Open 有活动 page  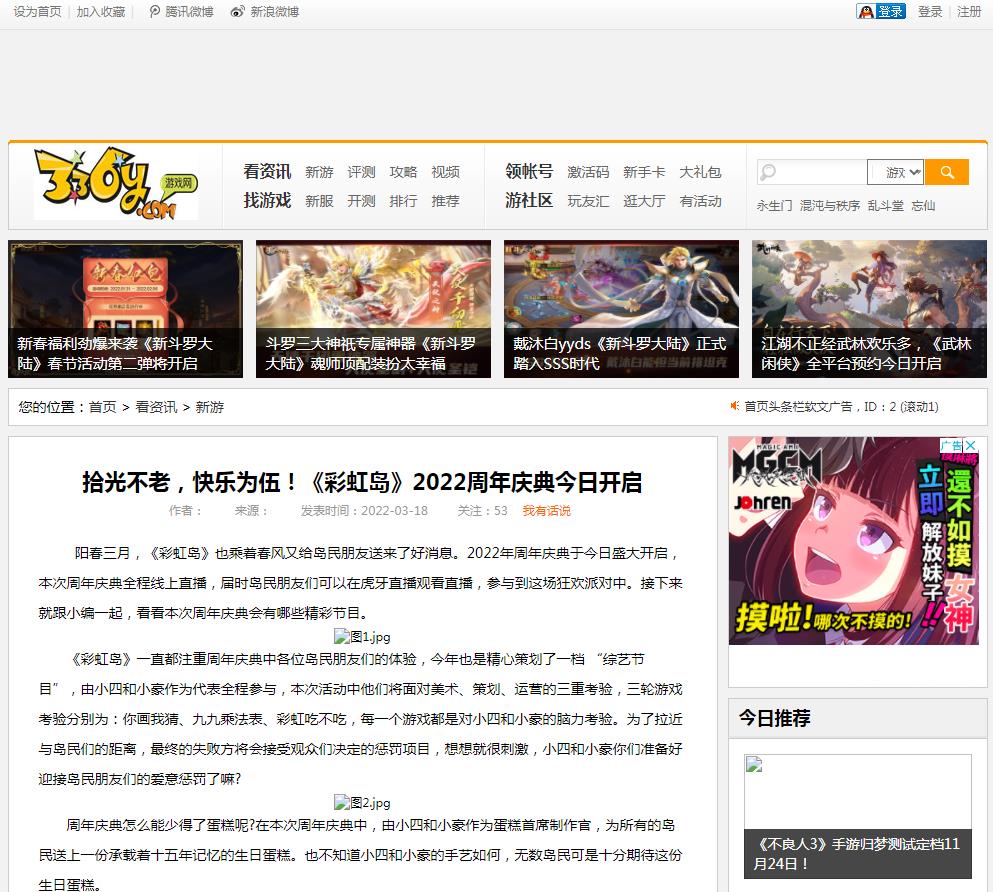tap(700, 201)
